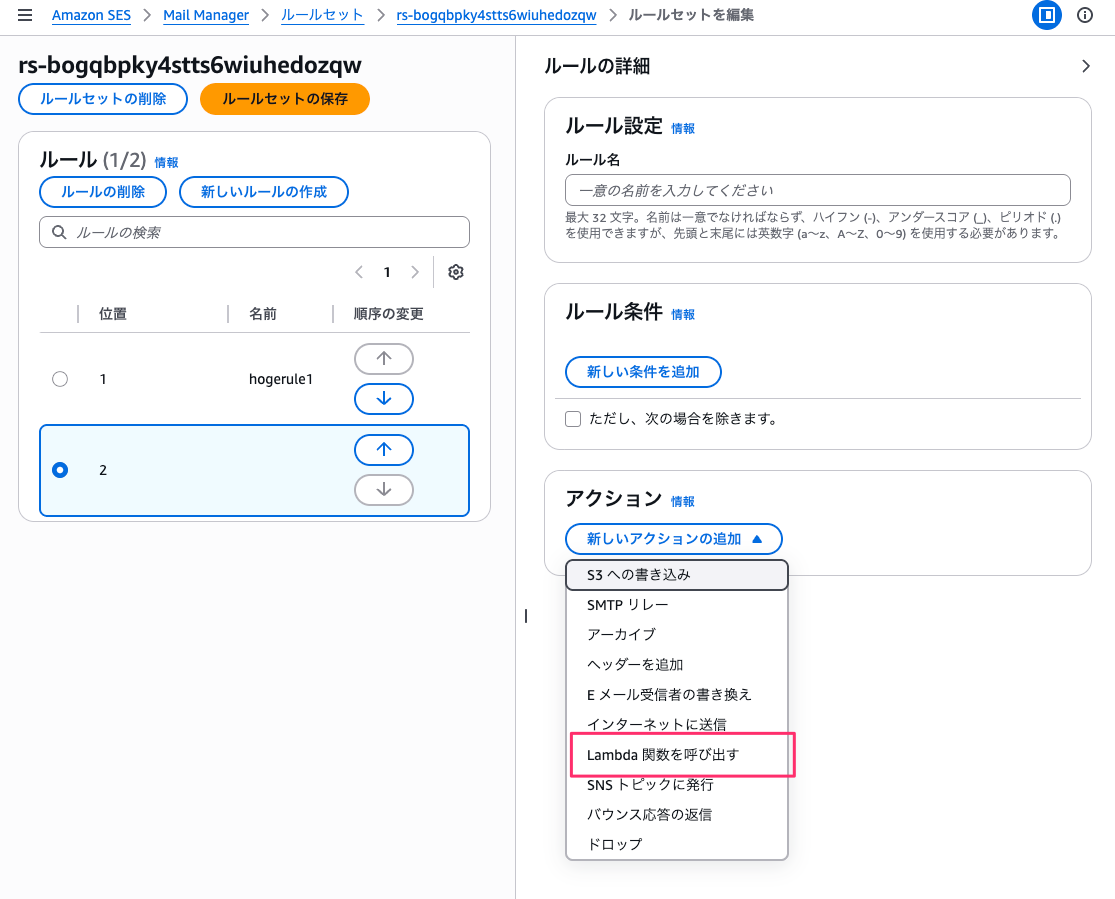Open the hamburger navigation menu

coord(25,15)
